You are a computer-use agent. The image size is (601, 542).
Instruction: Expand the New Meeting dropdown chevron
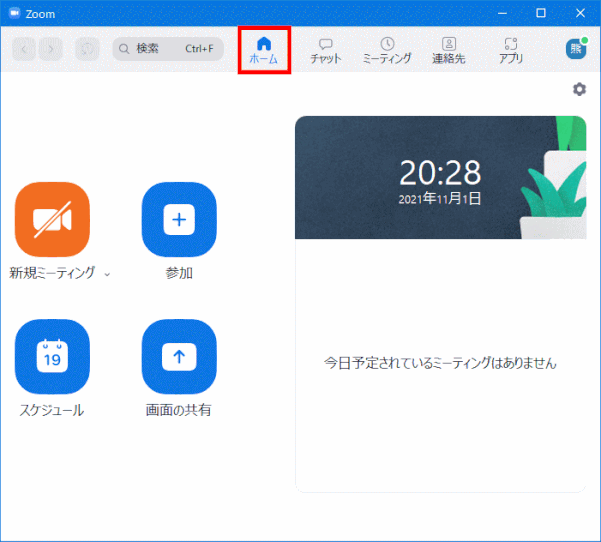coord(107,274)
